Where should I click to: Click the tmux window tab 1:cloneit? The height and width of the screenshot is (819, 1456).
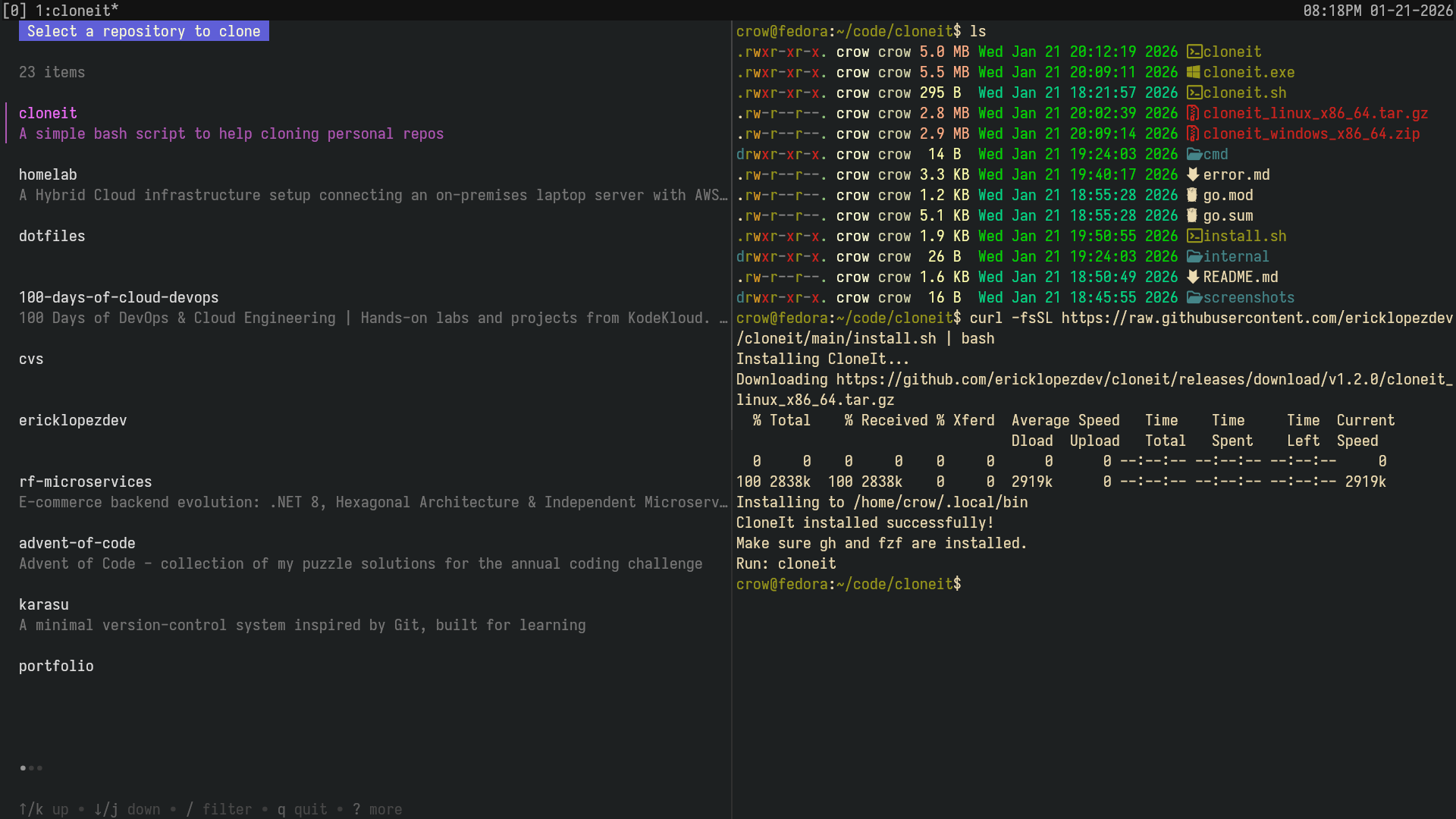coord(77,10)
